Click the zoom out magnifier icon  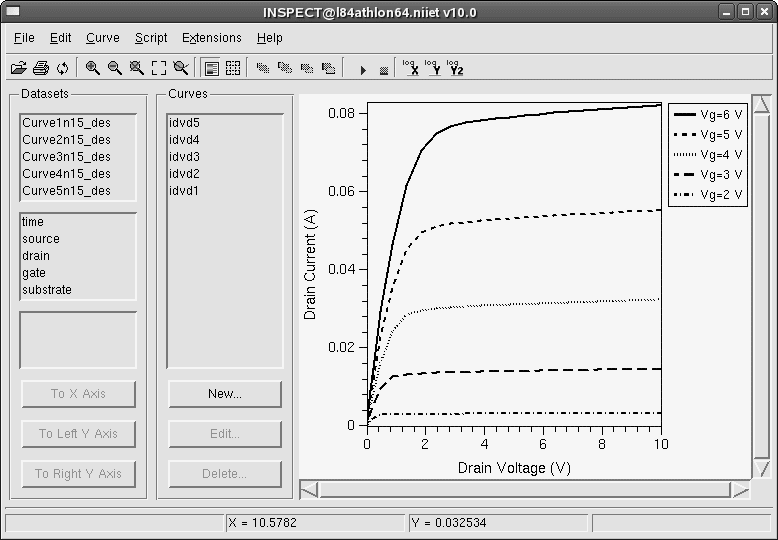click(114, 68)
